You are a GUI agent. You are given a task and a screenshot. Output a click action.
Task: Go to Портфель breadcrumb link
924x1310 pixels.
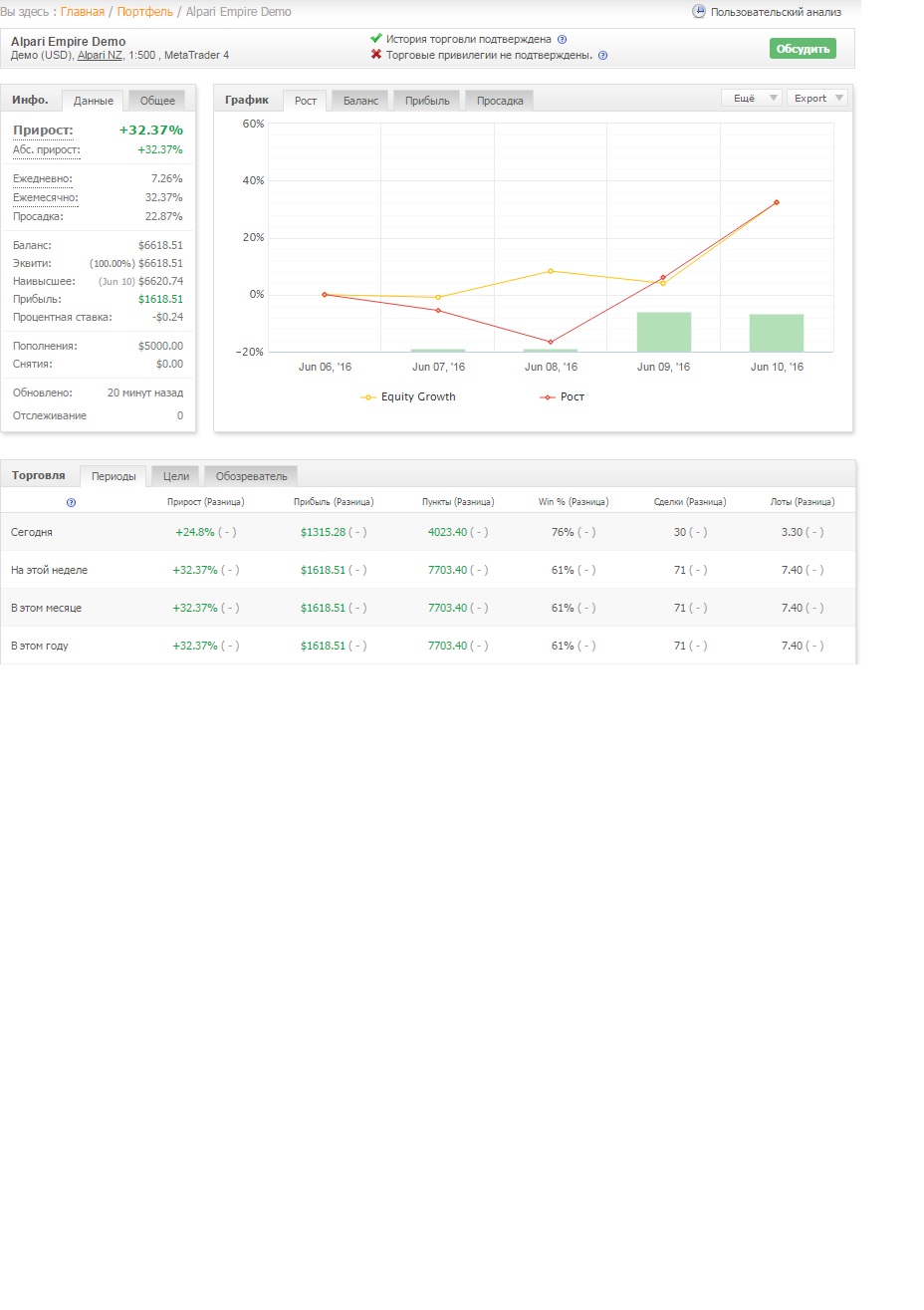pyautogui.click(x=145, y=12)
